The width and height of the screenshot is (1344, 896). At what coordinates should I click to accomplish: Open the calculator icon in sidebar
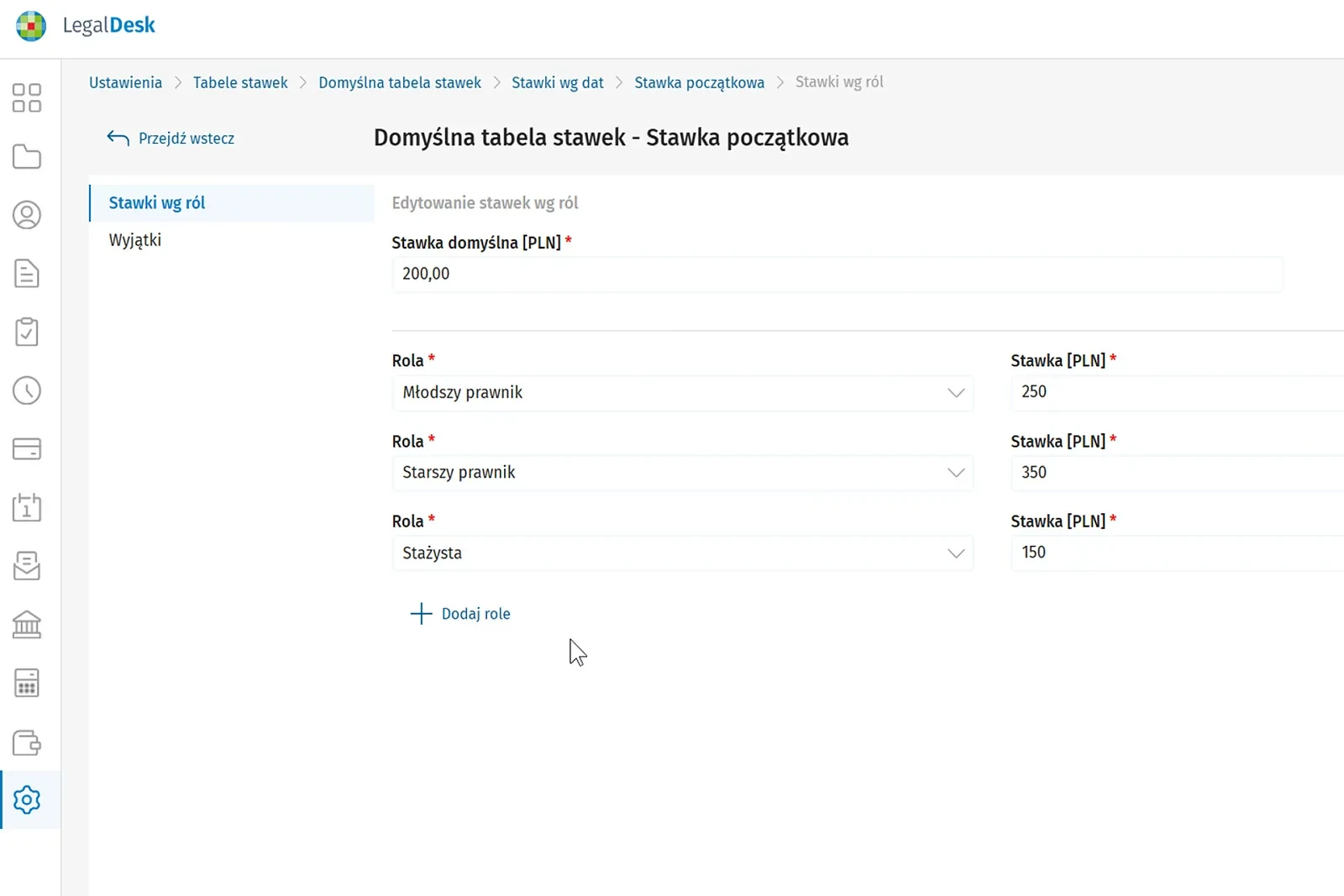27,683
